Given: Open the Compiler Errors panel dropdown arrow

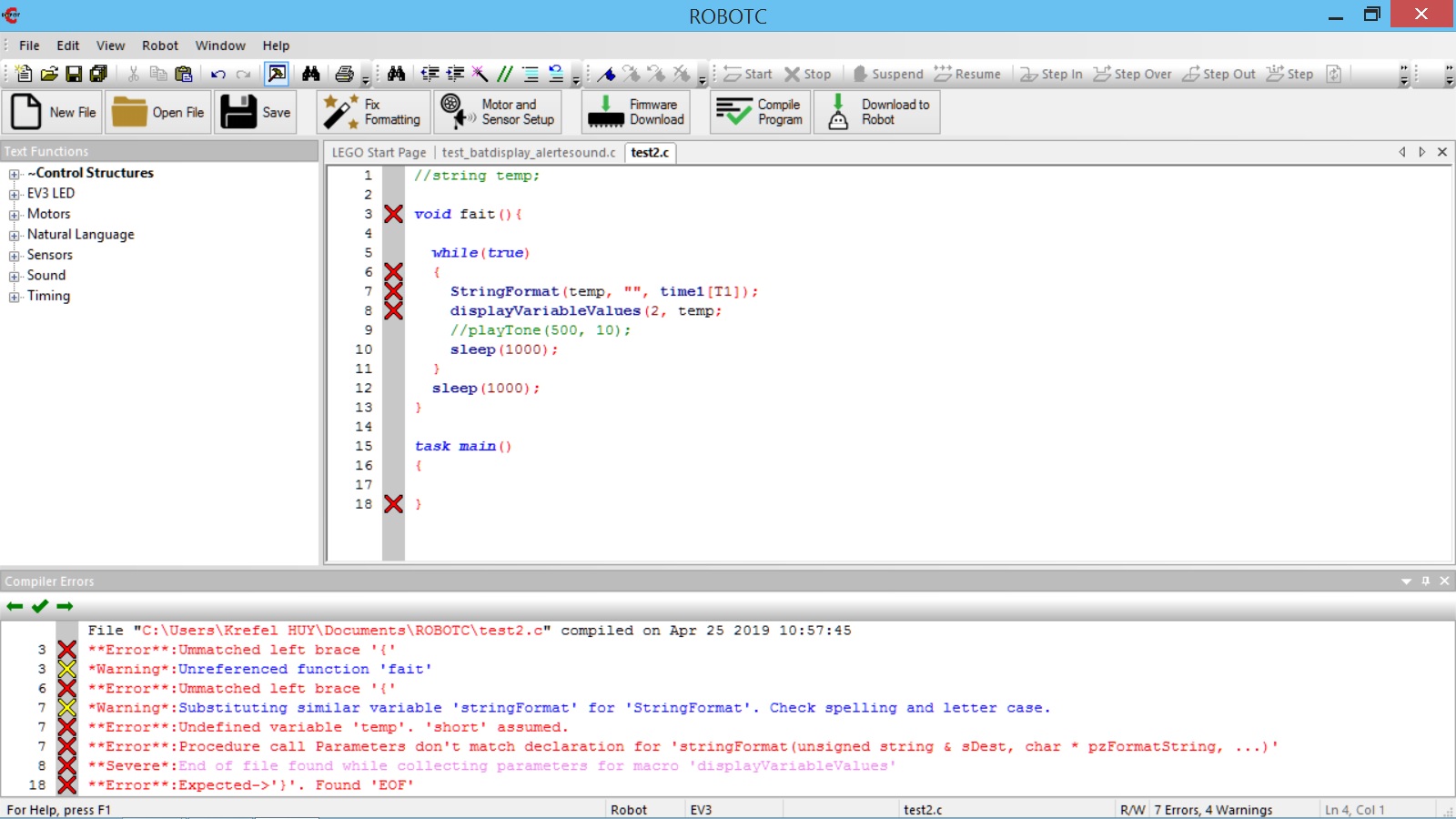Looking at the screenshot, I should click(x=1406, y=581).
